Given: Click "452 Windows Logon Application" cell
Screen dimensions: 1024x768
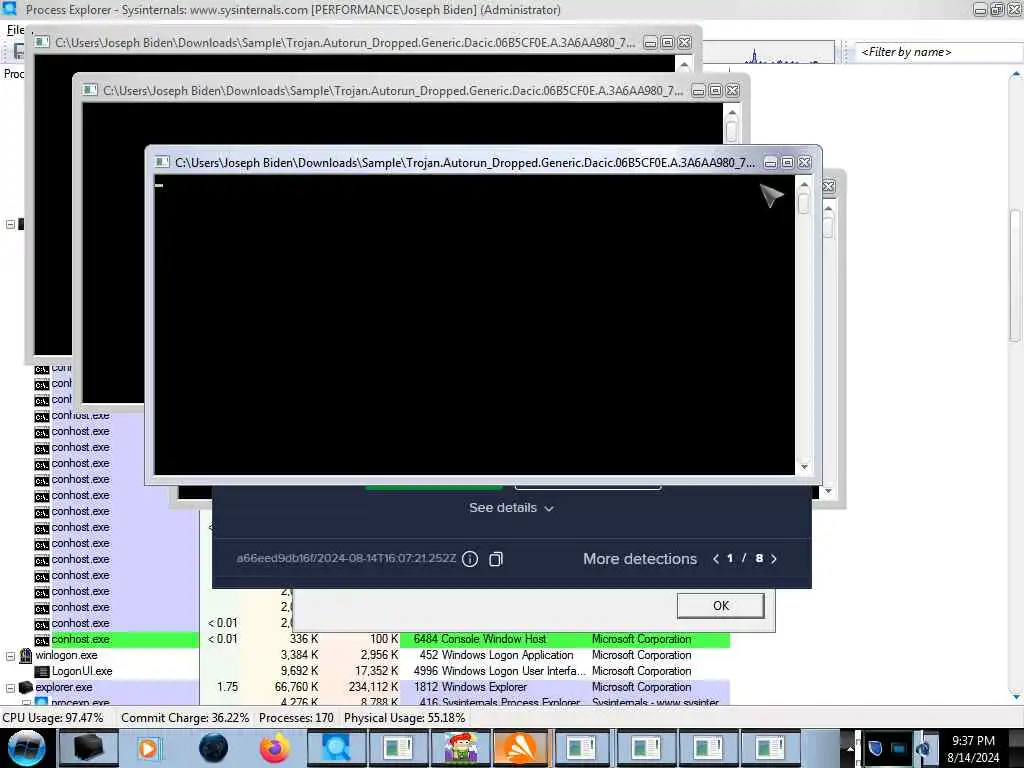Looking at the screenshot, I should (496, 655).
